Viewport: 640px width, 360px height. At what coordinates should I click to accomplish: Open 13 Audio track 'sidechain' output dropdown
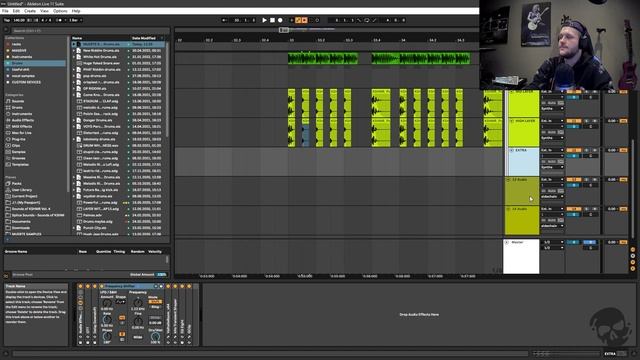tap(552, 197)
